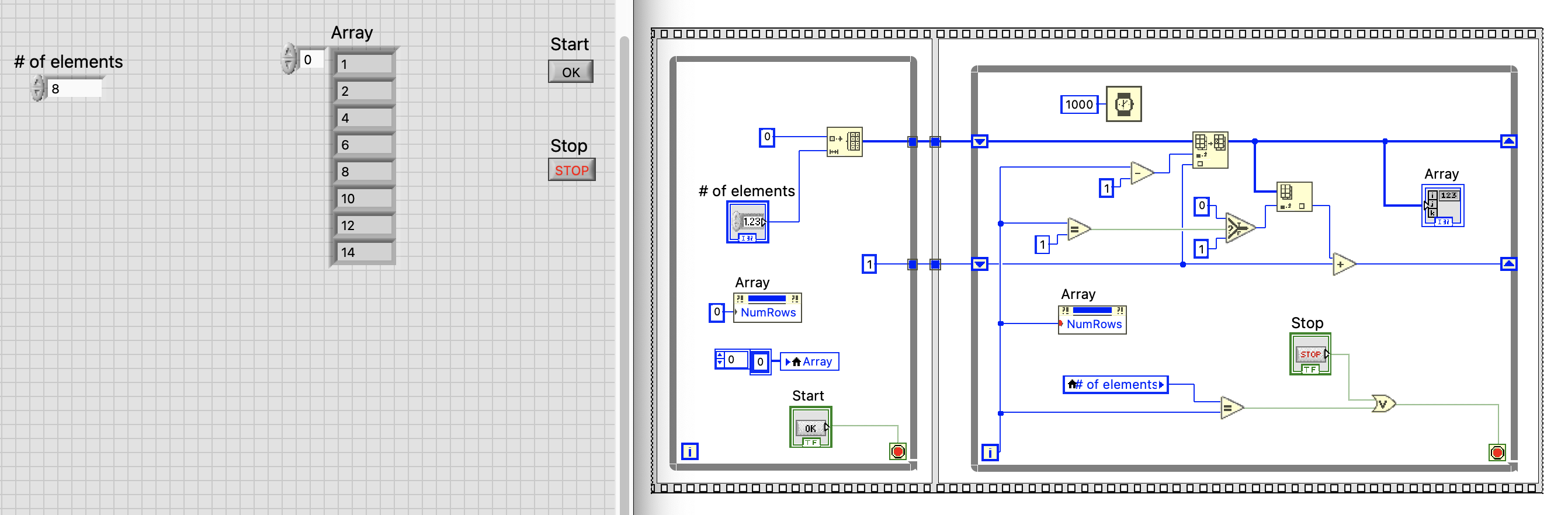Click the # of elements field showing 8
This screenshot has height=515, width=1568.
pyautogui.click(x=74, y=89)
